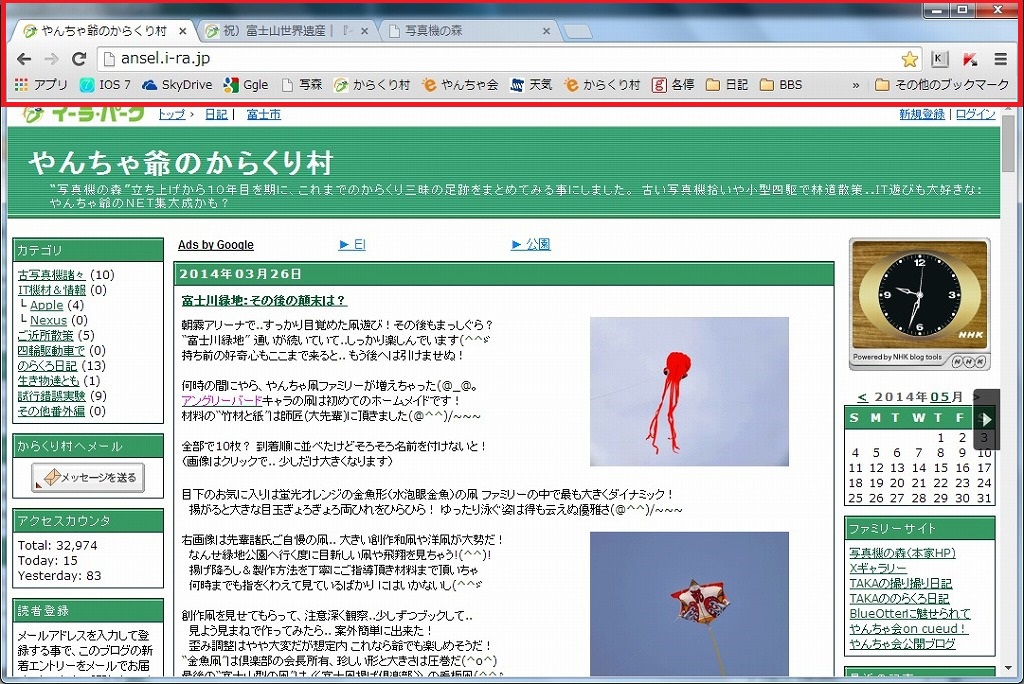The width and height of the screenshot is (1024, 684).
Task: Open the IOS 7 bookmark
Action: coord(105,85)
